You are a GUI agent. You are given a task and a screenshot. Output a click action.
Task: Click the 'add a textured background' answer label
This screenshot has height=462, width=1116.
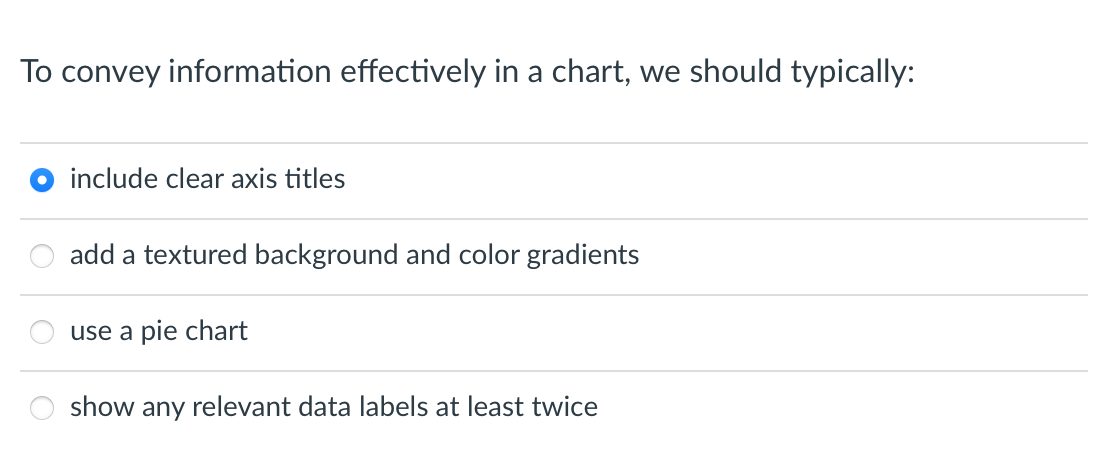click(354, 256)
